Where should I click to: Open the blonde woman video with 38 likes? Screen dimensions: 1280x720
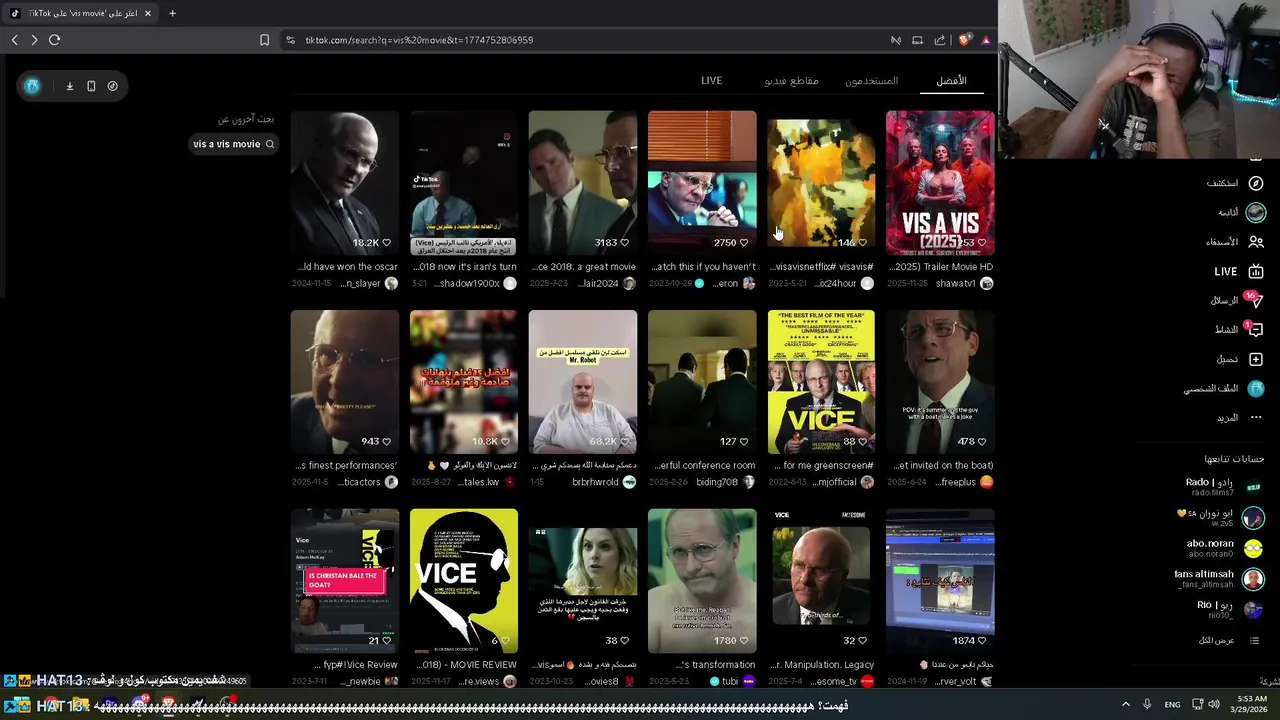[x=583, y=581]
